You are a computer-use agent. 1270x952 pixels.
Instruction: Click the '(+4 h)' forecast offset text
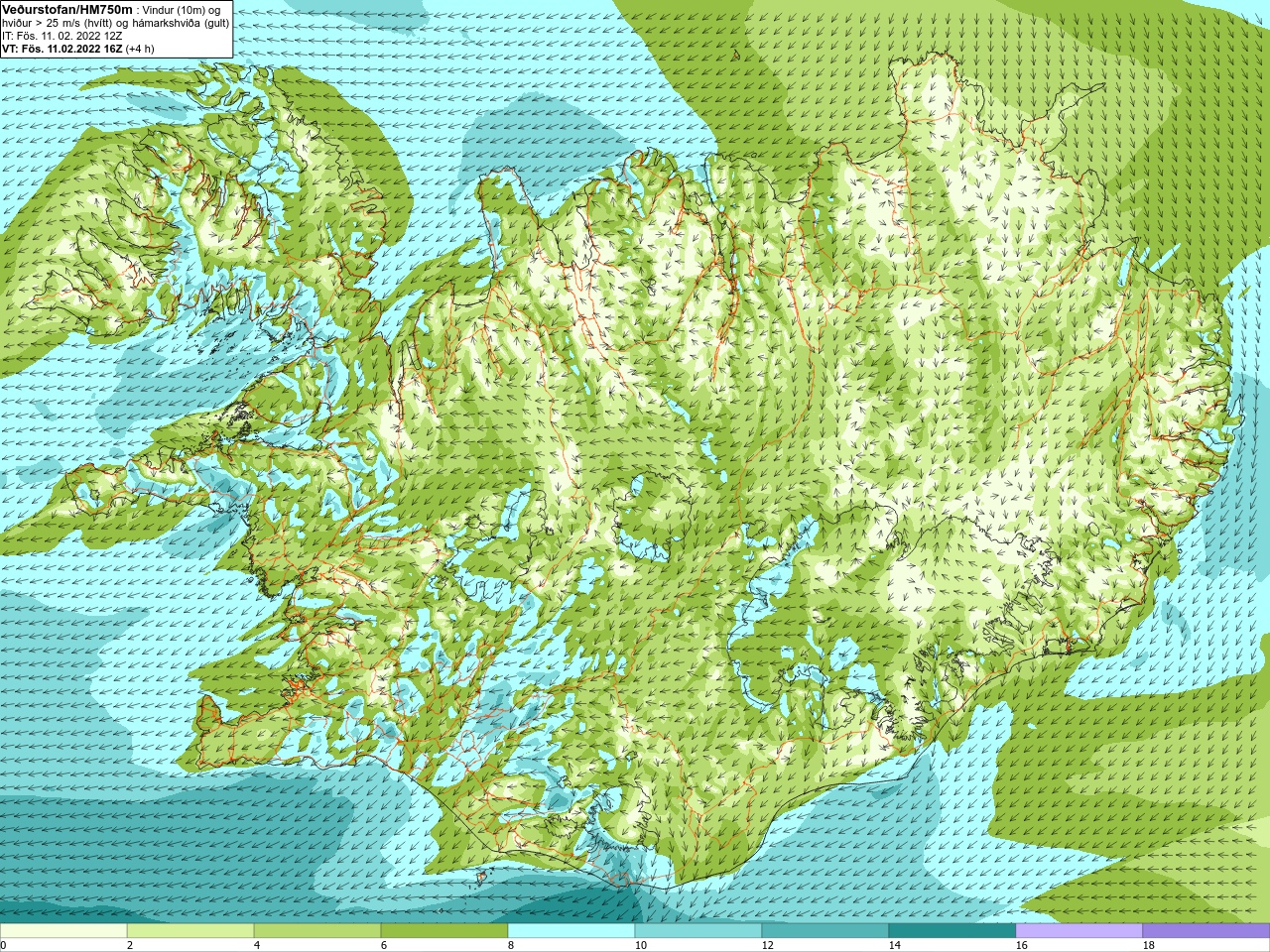click(x=140, y=49)
